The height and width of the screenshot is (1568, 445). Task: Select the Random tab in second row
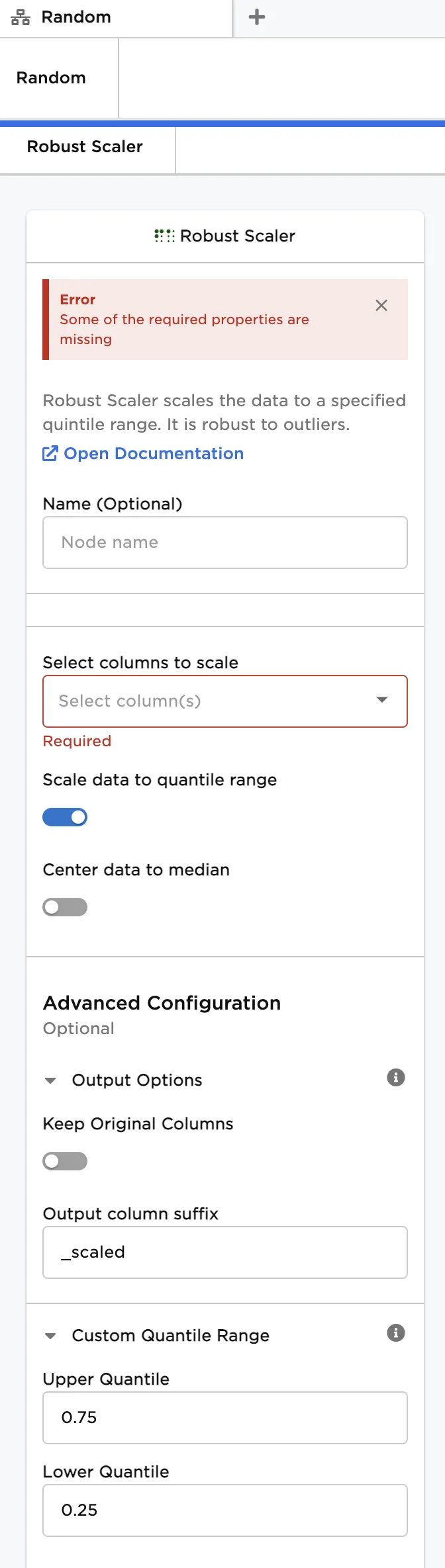[52, 78]
